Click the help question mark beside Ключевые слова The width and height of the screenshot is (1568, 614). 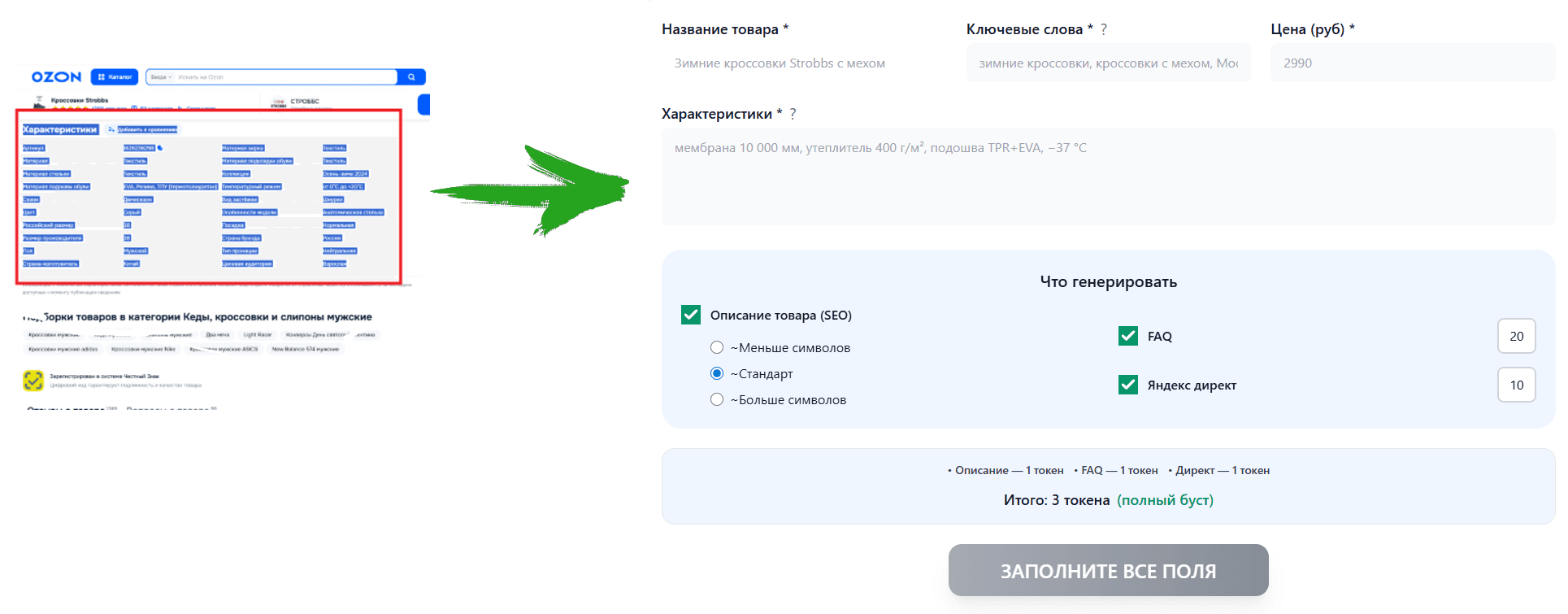pos(1103,29)
